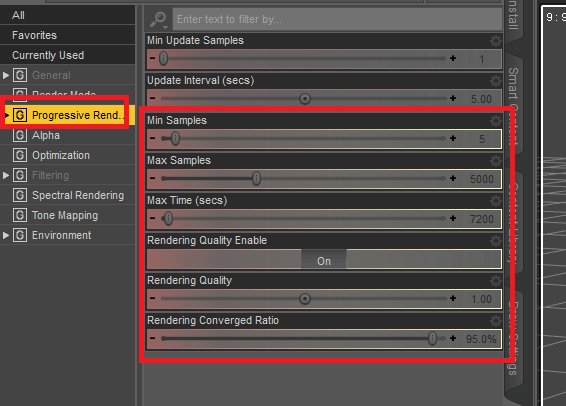Select Progressive Rendering in the tree

tap(78, 115)
